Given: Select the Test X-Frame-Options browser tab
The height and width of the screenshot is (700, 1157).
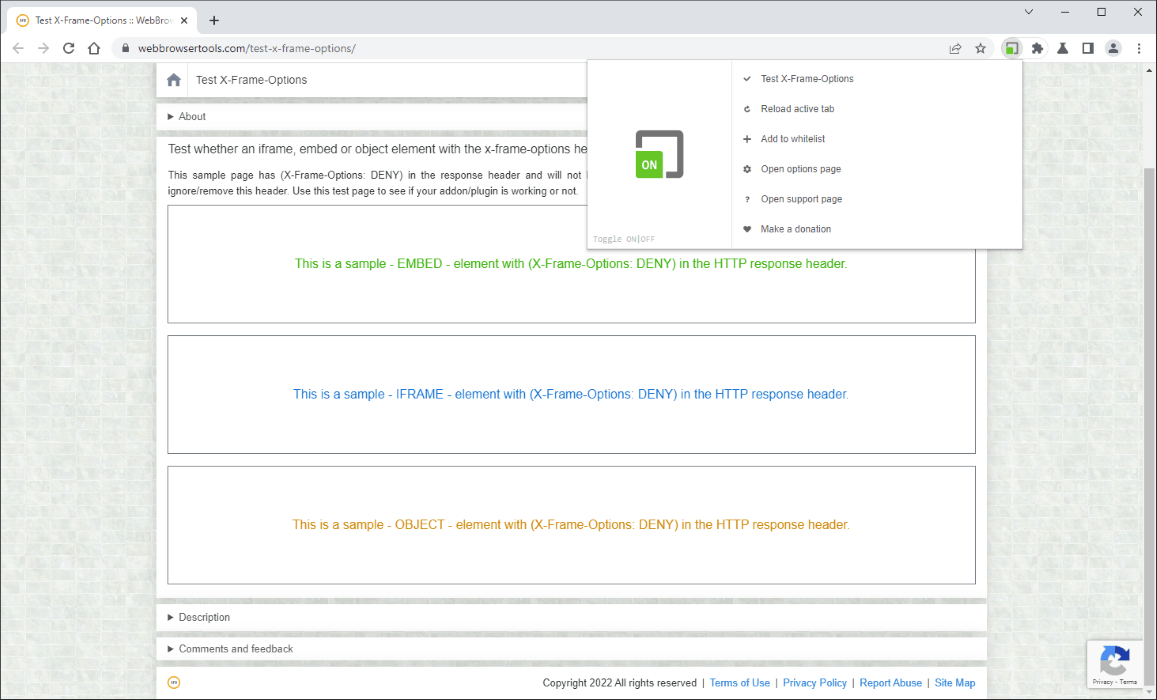Looking at the screenshot, I should click(x=102, y=21).
